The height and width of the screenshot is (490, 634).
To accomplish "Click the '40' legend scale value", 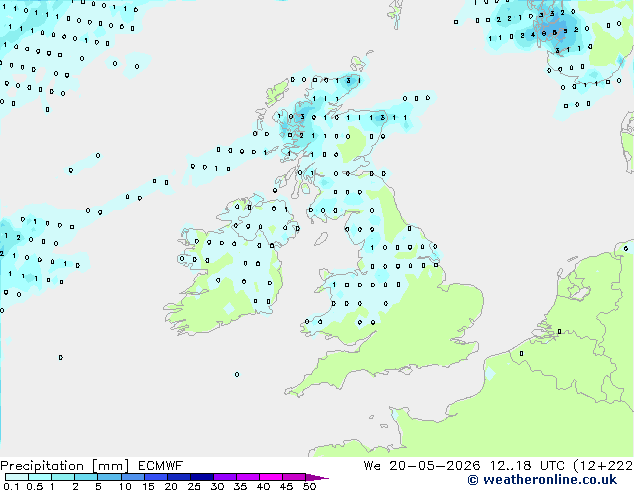I will coord(263,486).
